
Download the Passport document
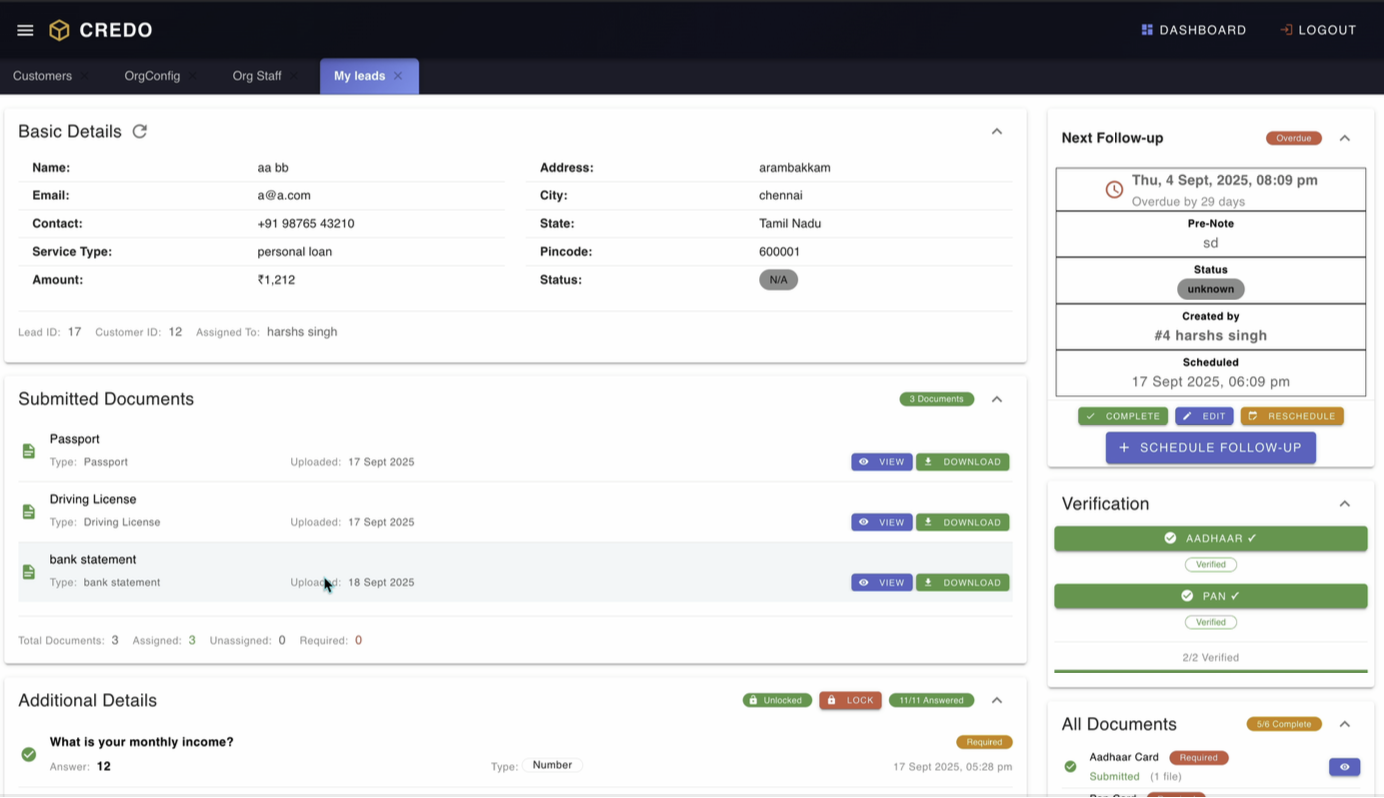pos(962,462)
